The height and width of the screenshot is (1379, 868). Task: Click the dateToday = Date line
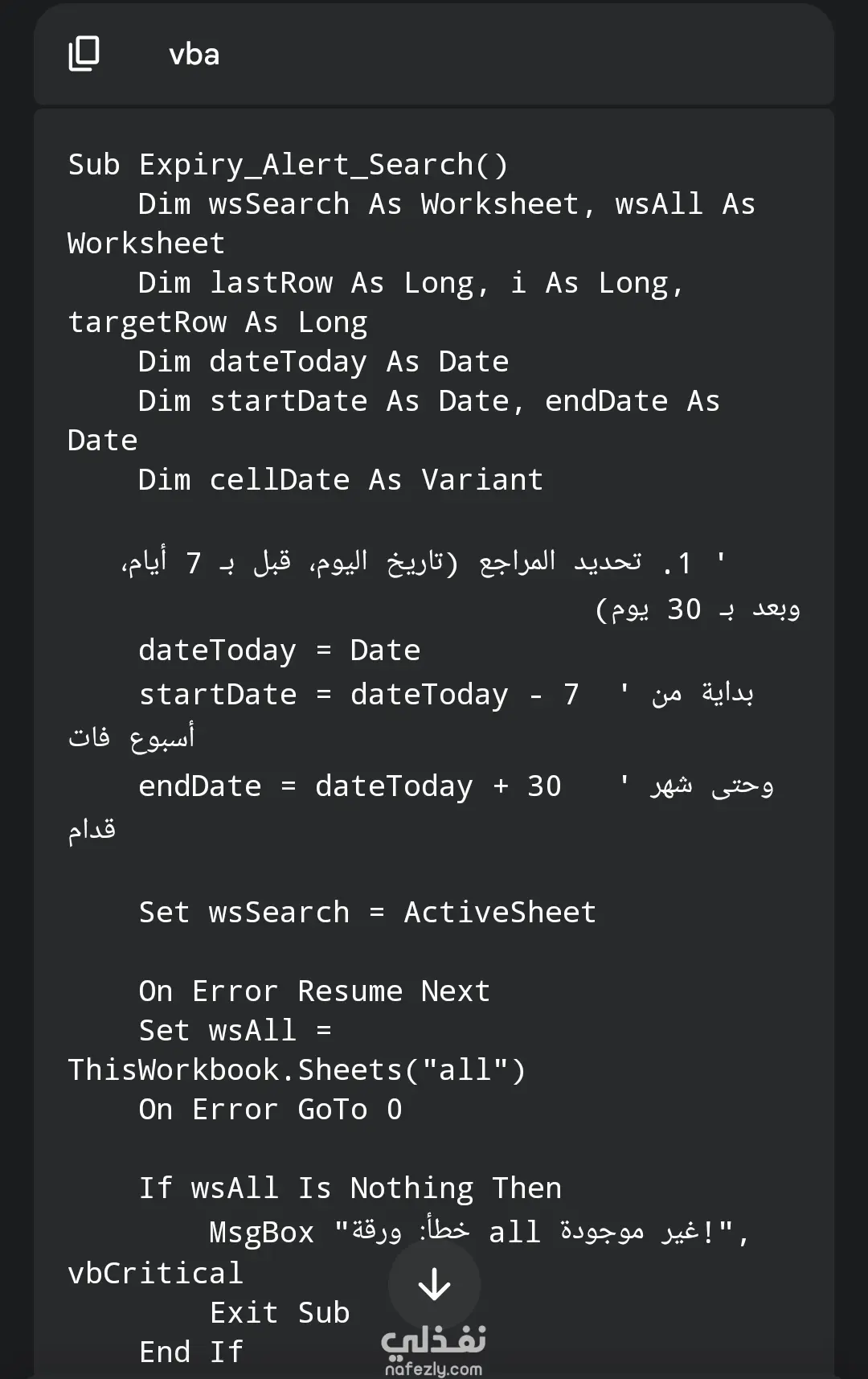coord(279,650)
